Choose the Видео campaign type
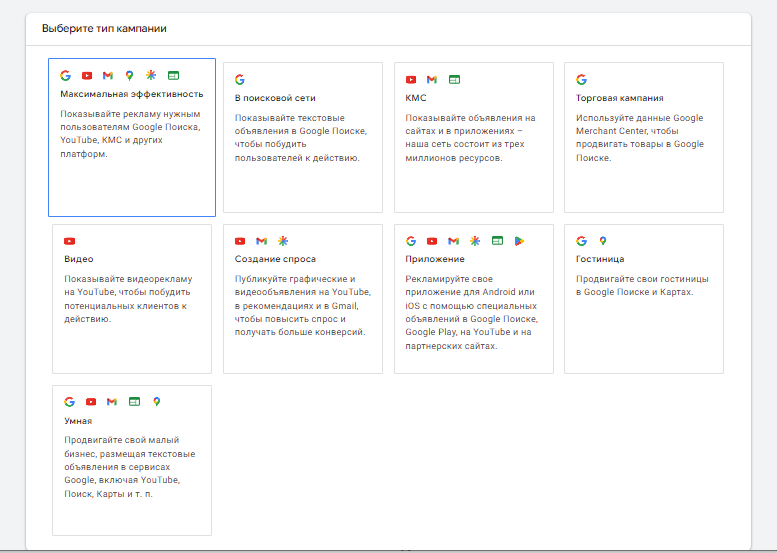 [x=132, y=299]
